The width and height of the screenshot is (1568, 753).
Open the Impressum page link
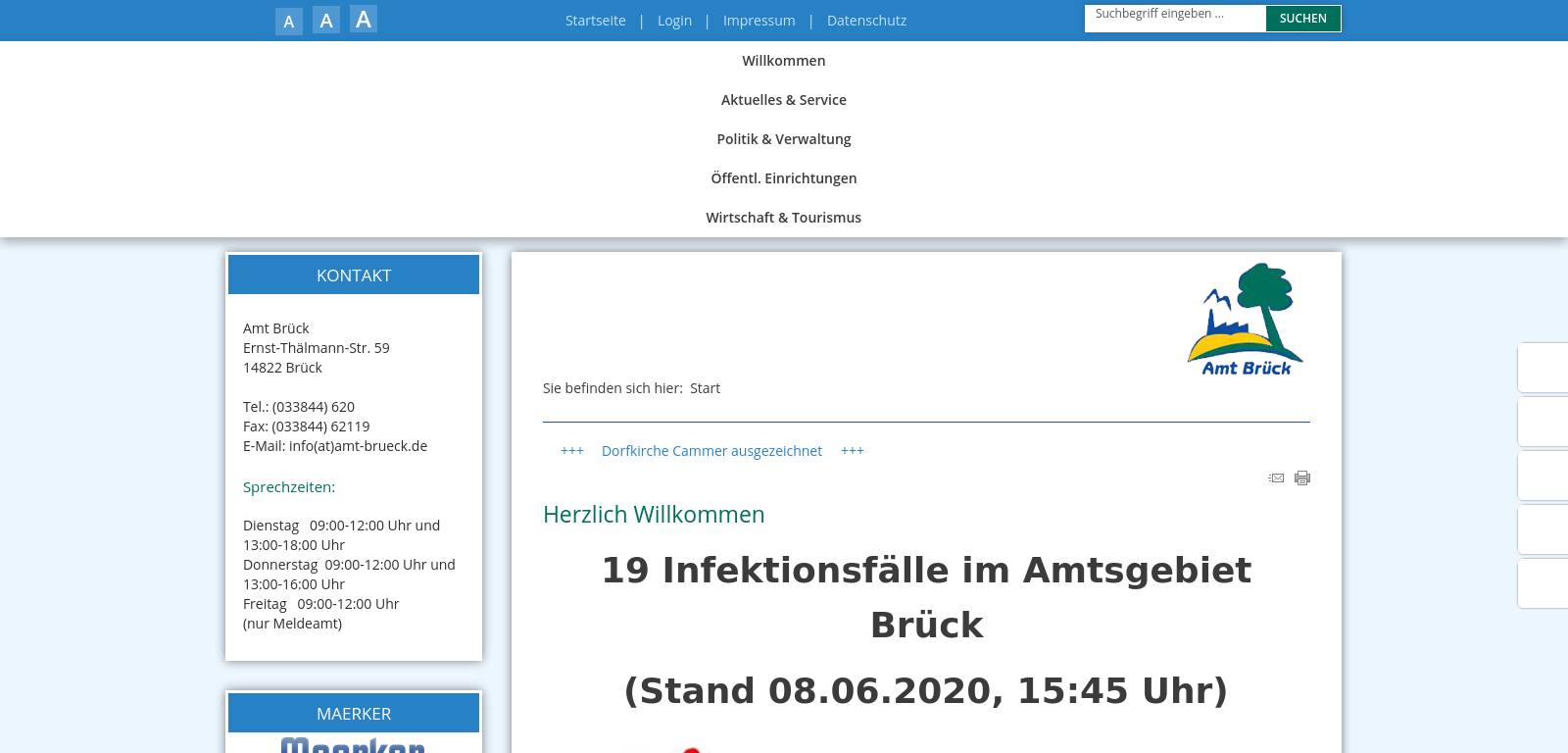click(759, 21)
